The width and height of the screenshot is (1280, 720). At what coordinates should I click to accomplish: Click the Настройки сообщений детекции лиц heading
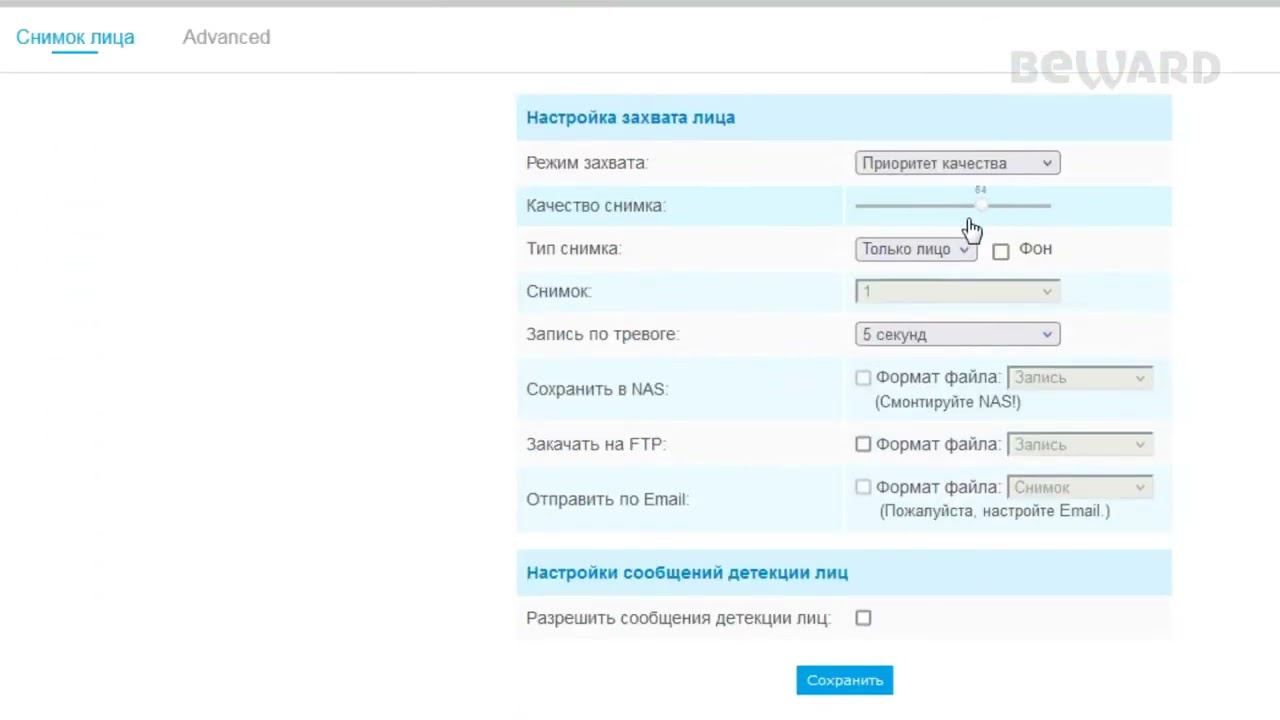(687, 573)
